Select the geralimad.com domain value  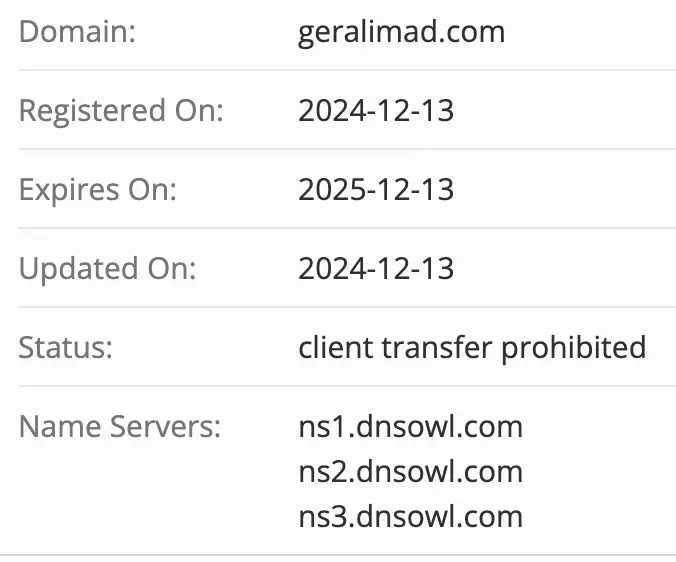[x=401, y=32]
